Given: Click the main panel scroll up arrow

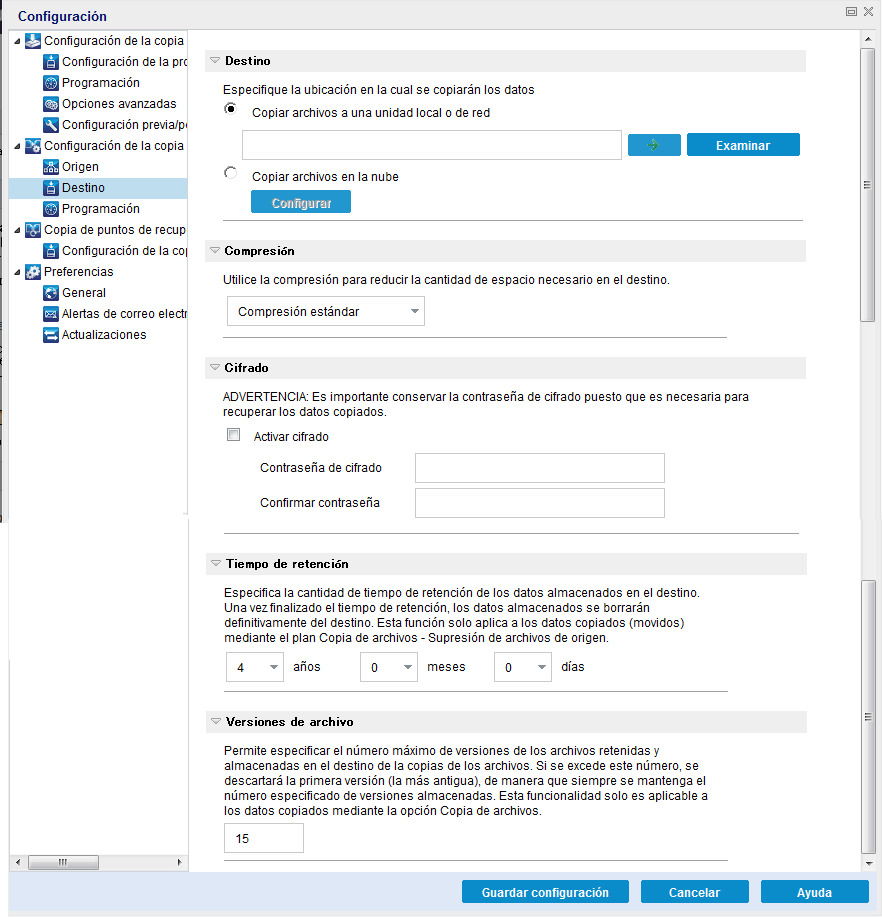Looking at the screenshot, I should (x=868, y=39).
